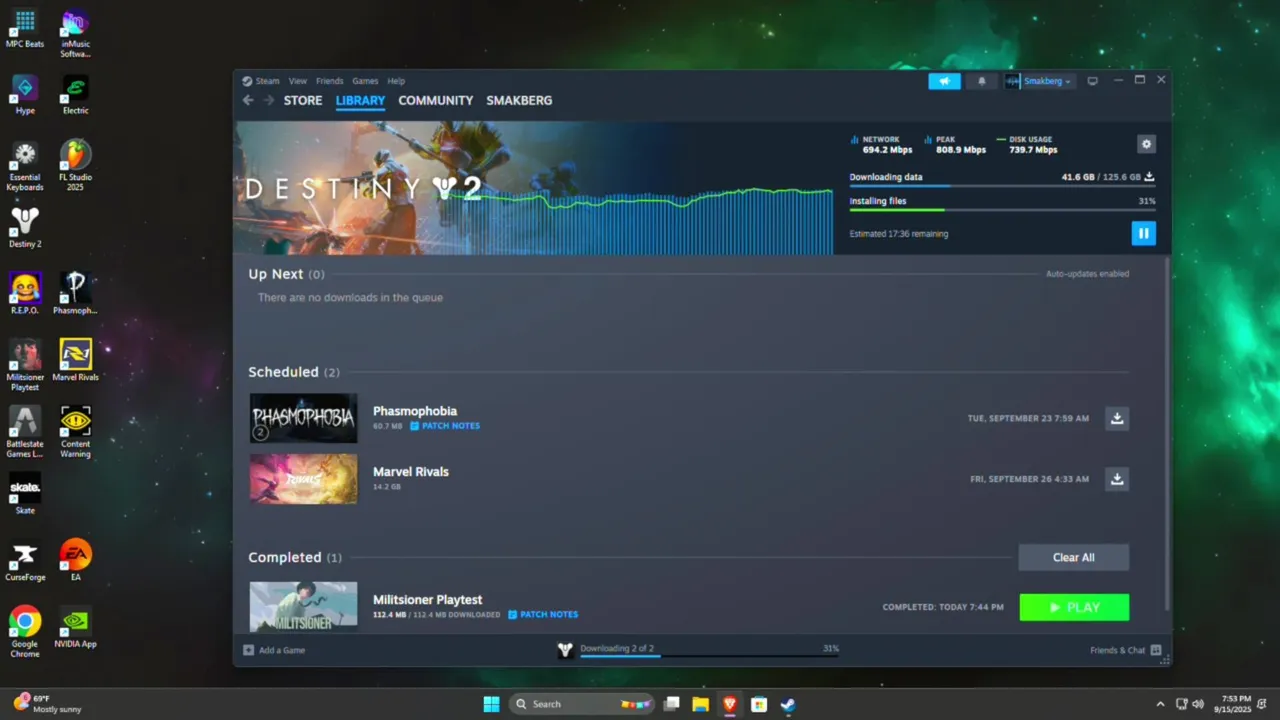Open the Help menu

396,81
